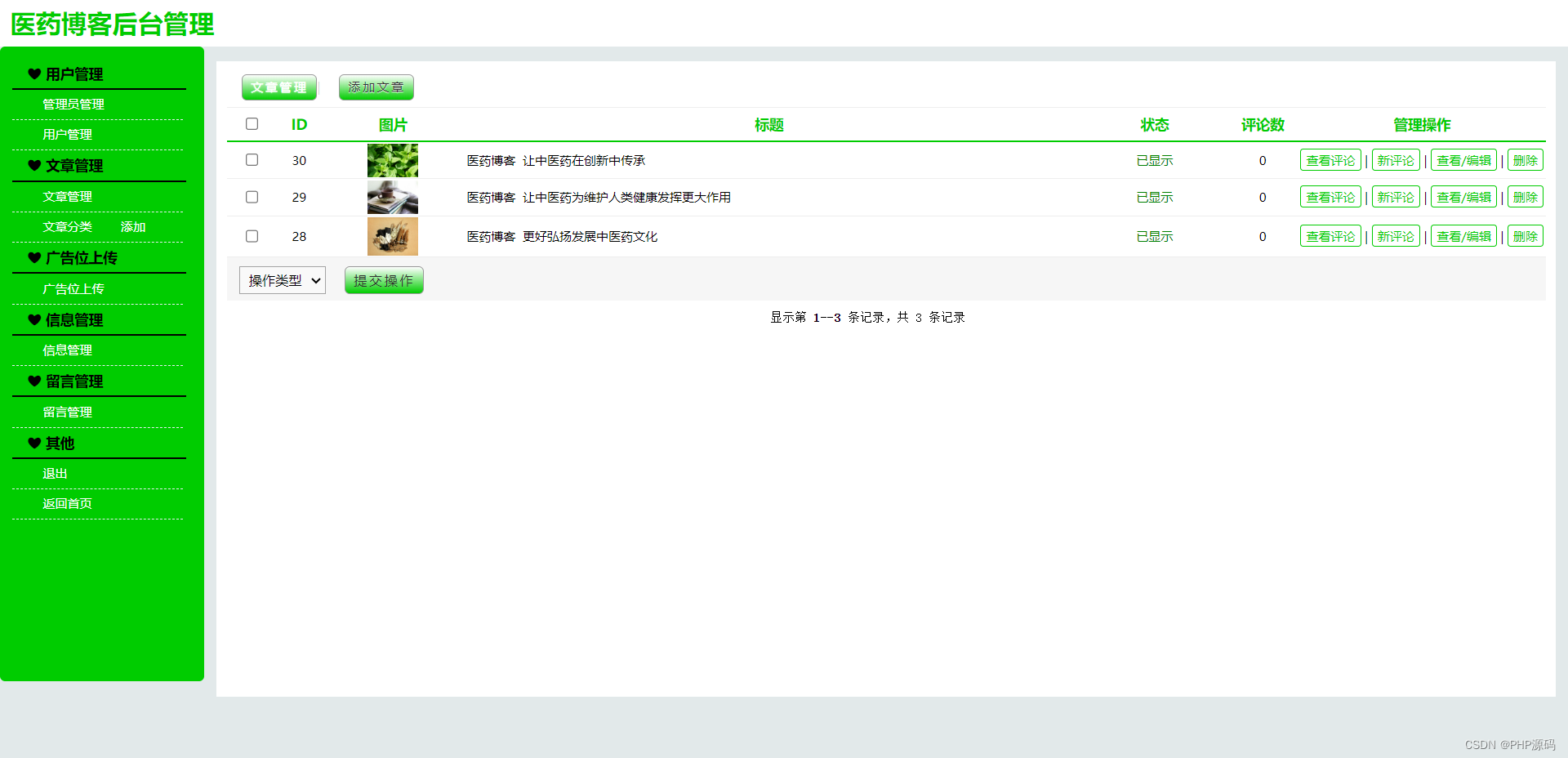Screen dimensions: 1568x758
Task: Expand the 用户管理 sidebar section
Action: (x=74, y=74)
